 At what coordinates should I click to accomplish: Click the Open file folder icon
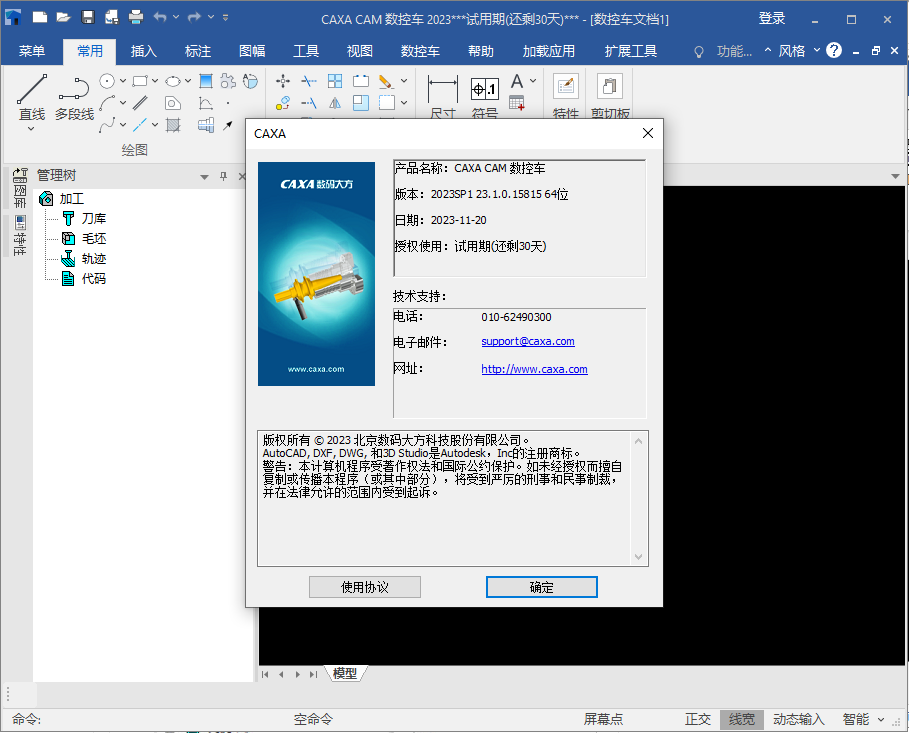tap(64, 17)
